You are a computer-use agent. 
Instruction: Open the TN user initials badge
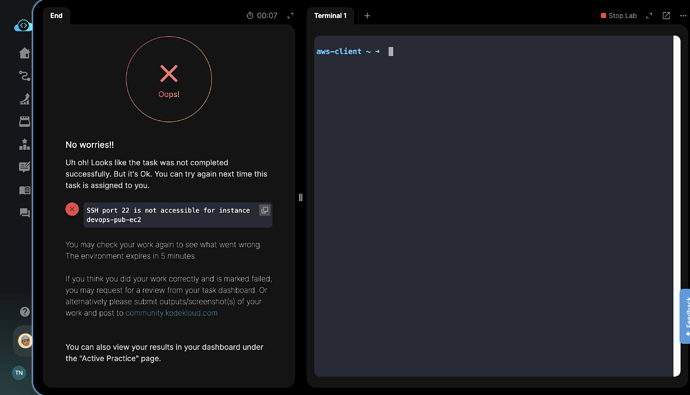pyautogui.click(x=18, y=373)
